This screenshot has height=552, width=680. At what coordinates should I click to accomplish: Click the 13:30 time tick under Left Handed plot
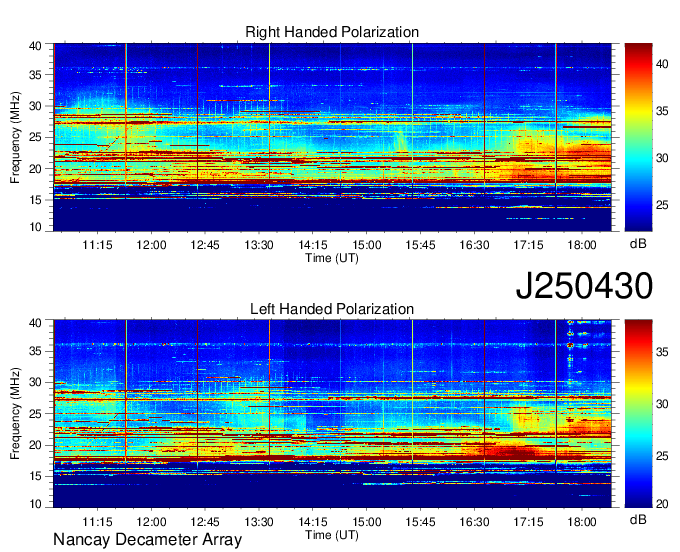click(x=259, y=522)
